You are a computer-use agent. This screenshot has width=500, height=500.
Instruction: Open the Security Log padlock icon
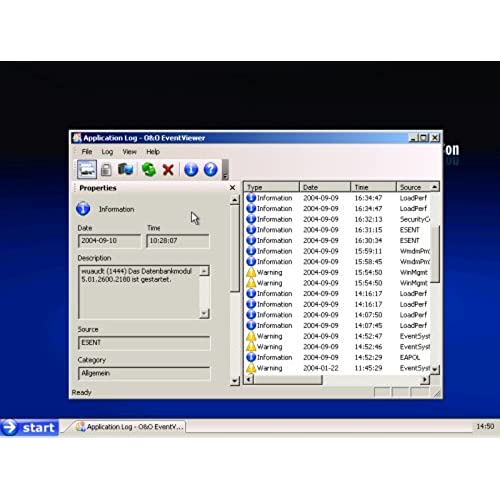[x=106, y=169]
